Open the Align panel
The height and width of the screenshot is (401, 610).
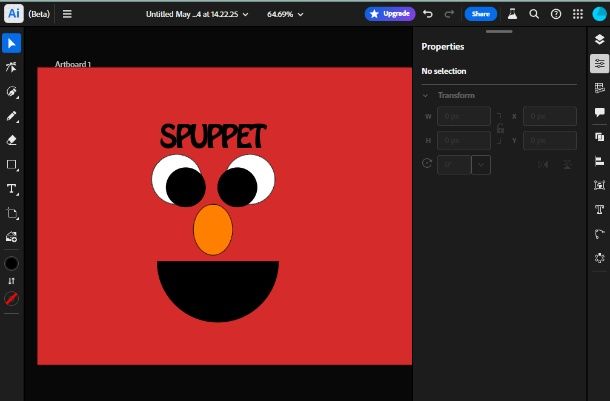click(x=599, y=161)
